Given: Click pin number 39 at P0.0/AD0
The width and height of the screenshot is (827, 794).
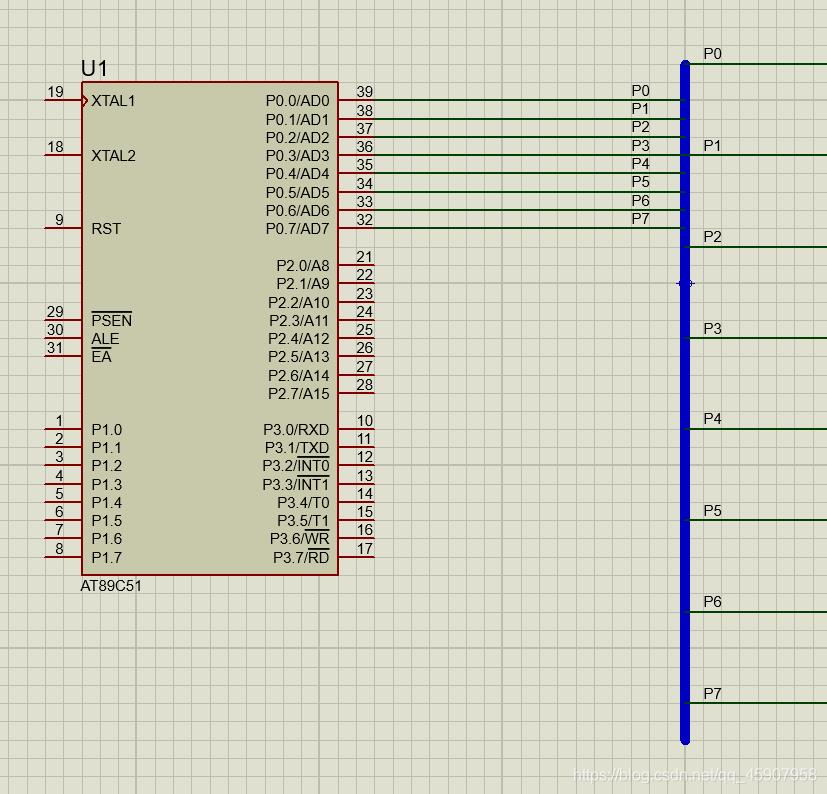Looking at the screenshot, I should 364,92.
